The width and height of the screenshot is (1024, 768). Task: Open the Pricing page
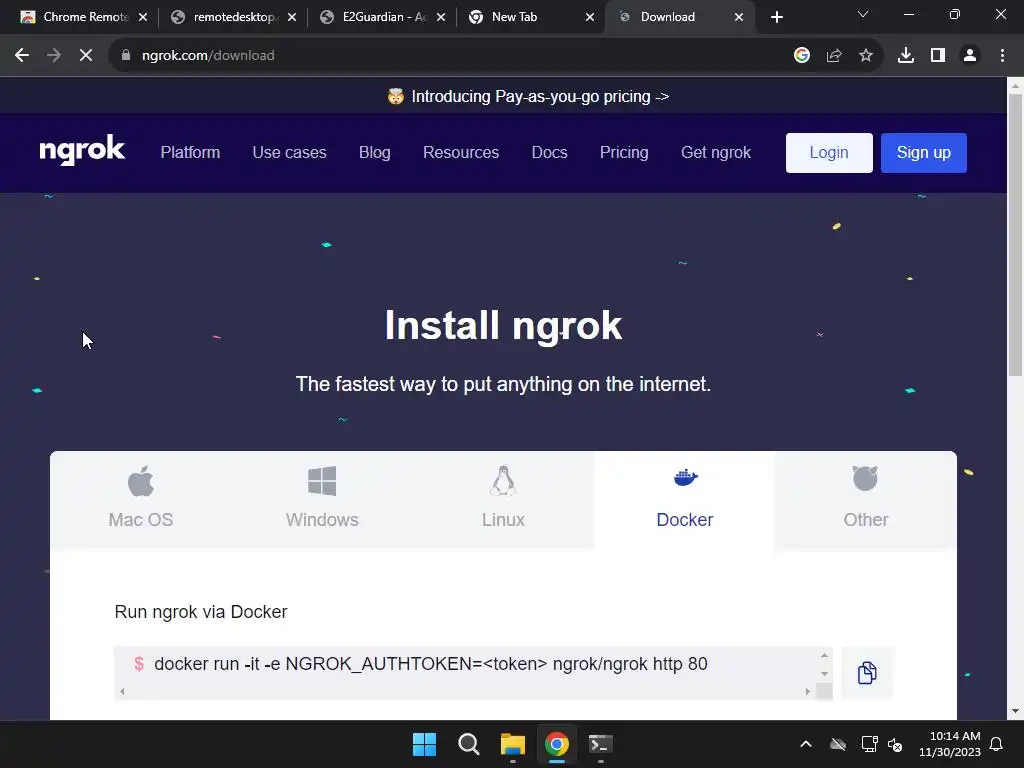coord(624,152)
